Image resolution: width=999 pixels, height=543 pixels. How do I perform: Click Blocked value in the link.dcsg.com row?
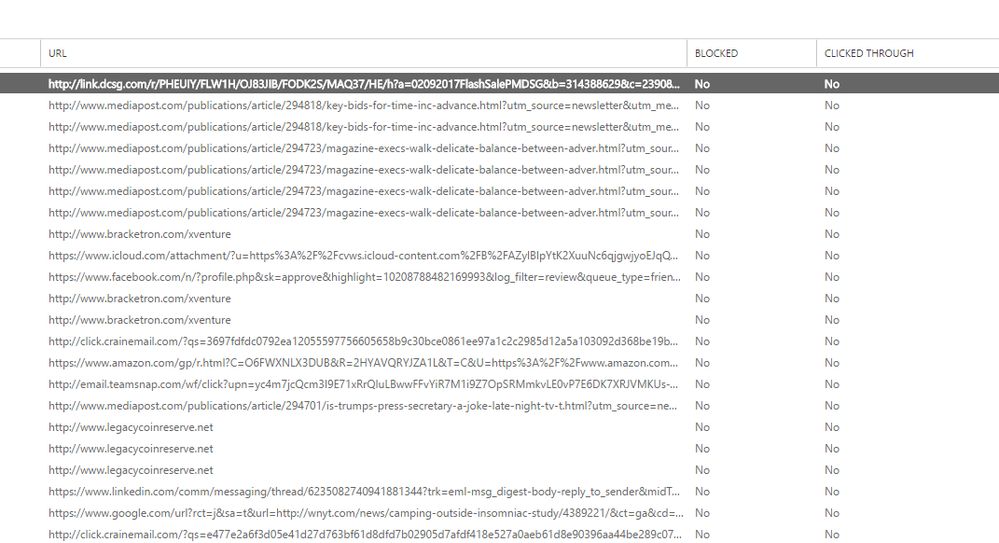pyautogui.click(x=702, y=84)
